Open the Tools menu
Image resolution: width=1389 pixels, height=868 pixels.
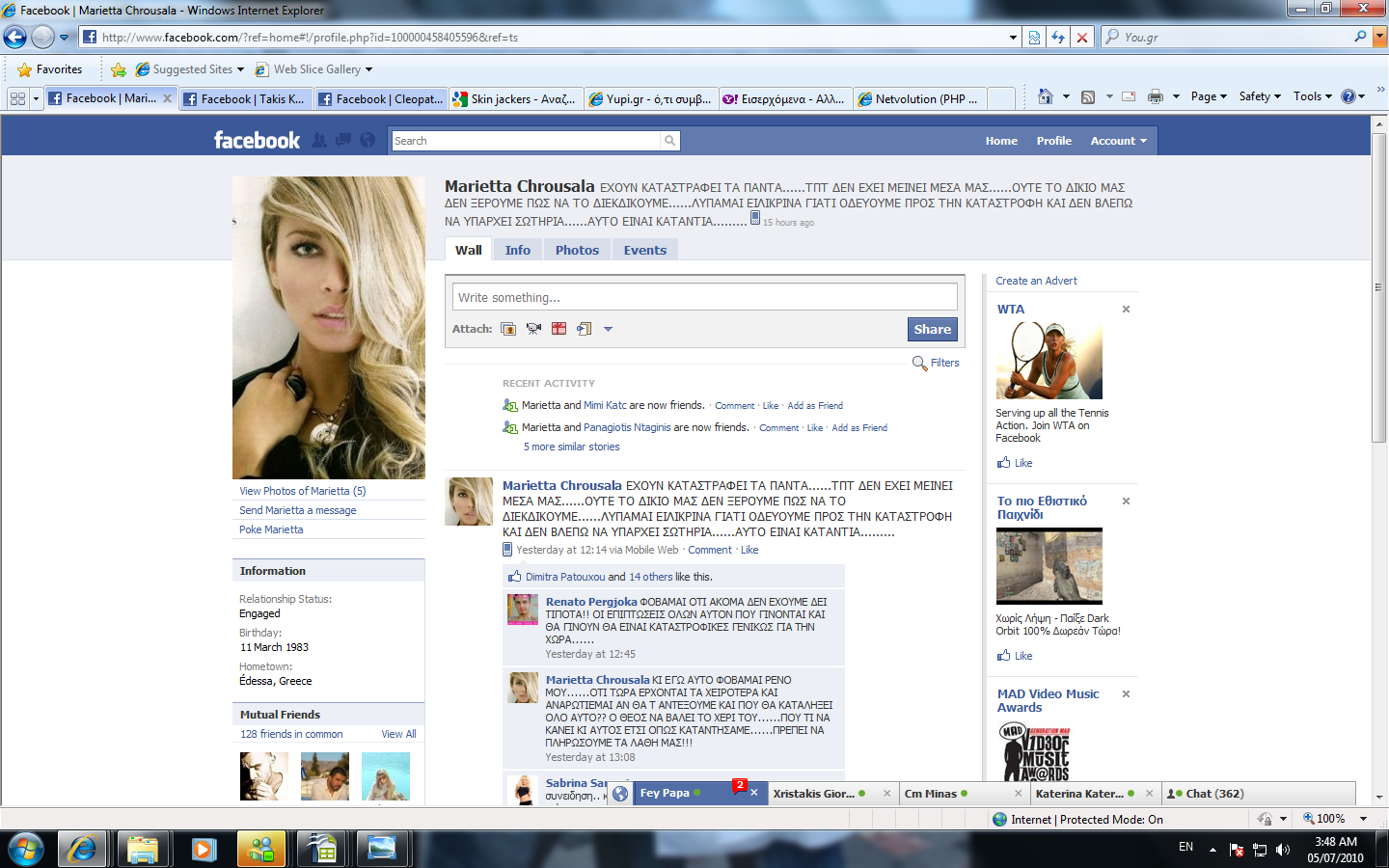[x=1313, y=96]
